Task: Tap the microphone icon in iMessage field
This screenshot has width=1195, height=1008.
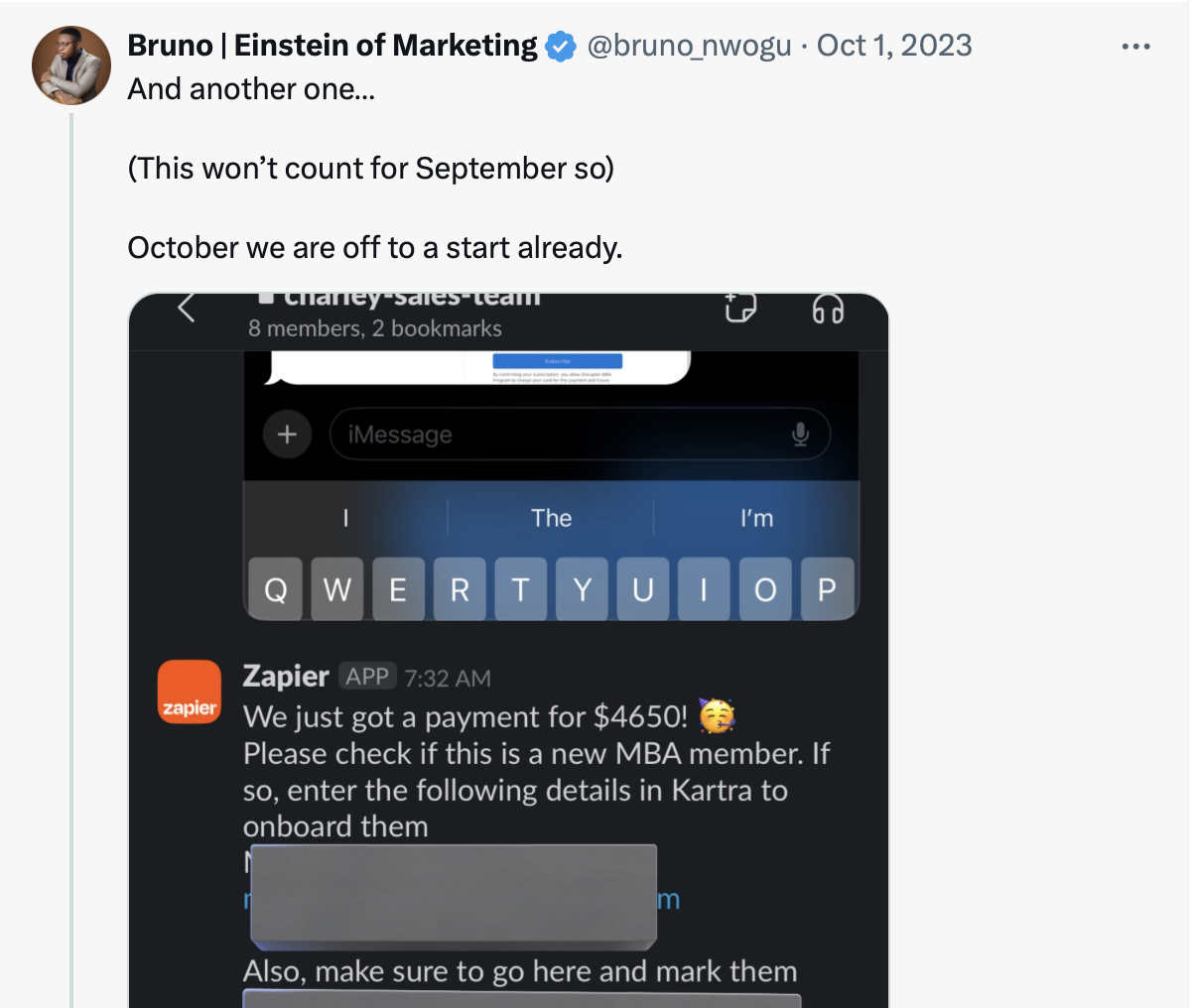Action: tap(800, 435)
